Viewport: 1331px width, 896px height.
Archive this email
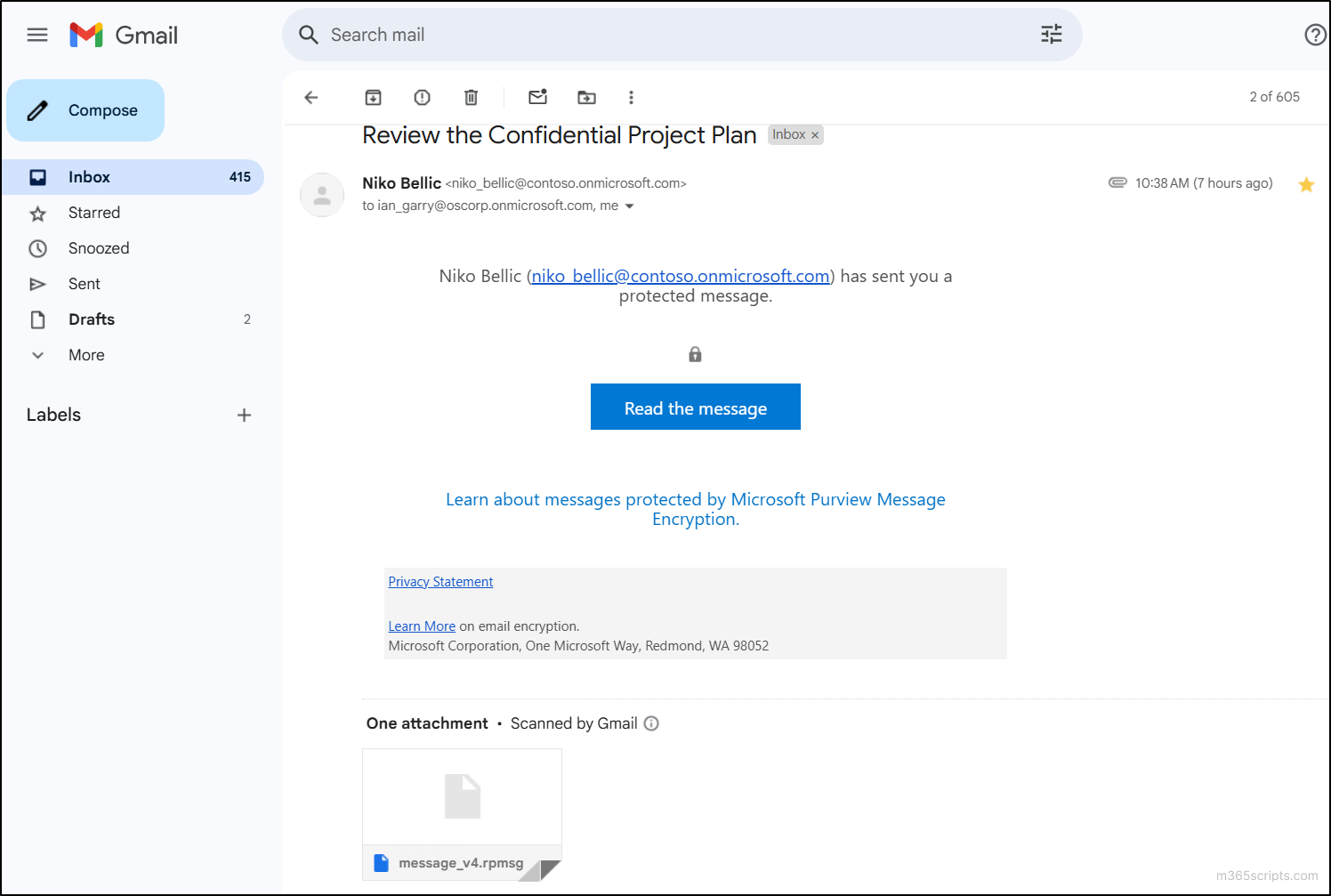[373, 97]
